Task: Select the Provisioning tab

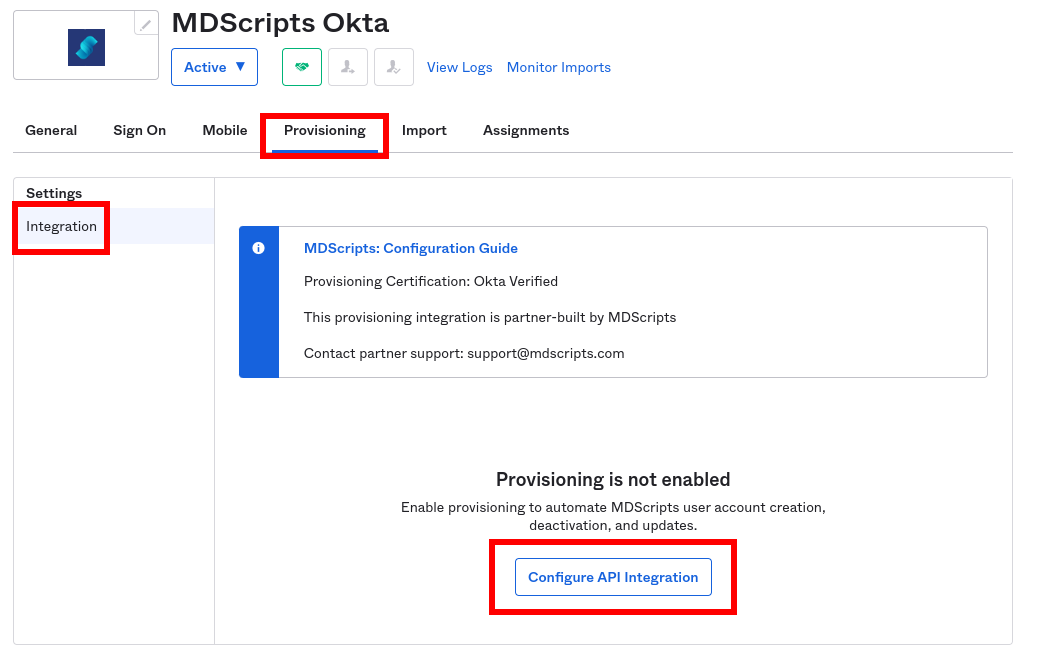Action: [324, 130]
